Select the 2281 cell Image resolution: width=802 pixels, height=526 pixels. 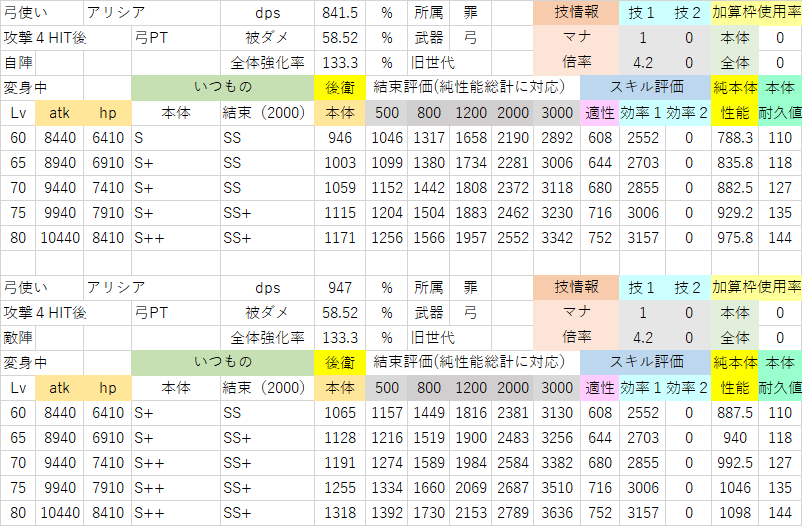(x=513, y=163)
